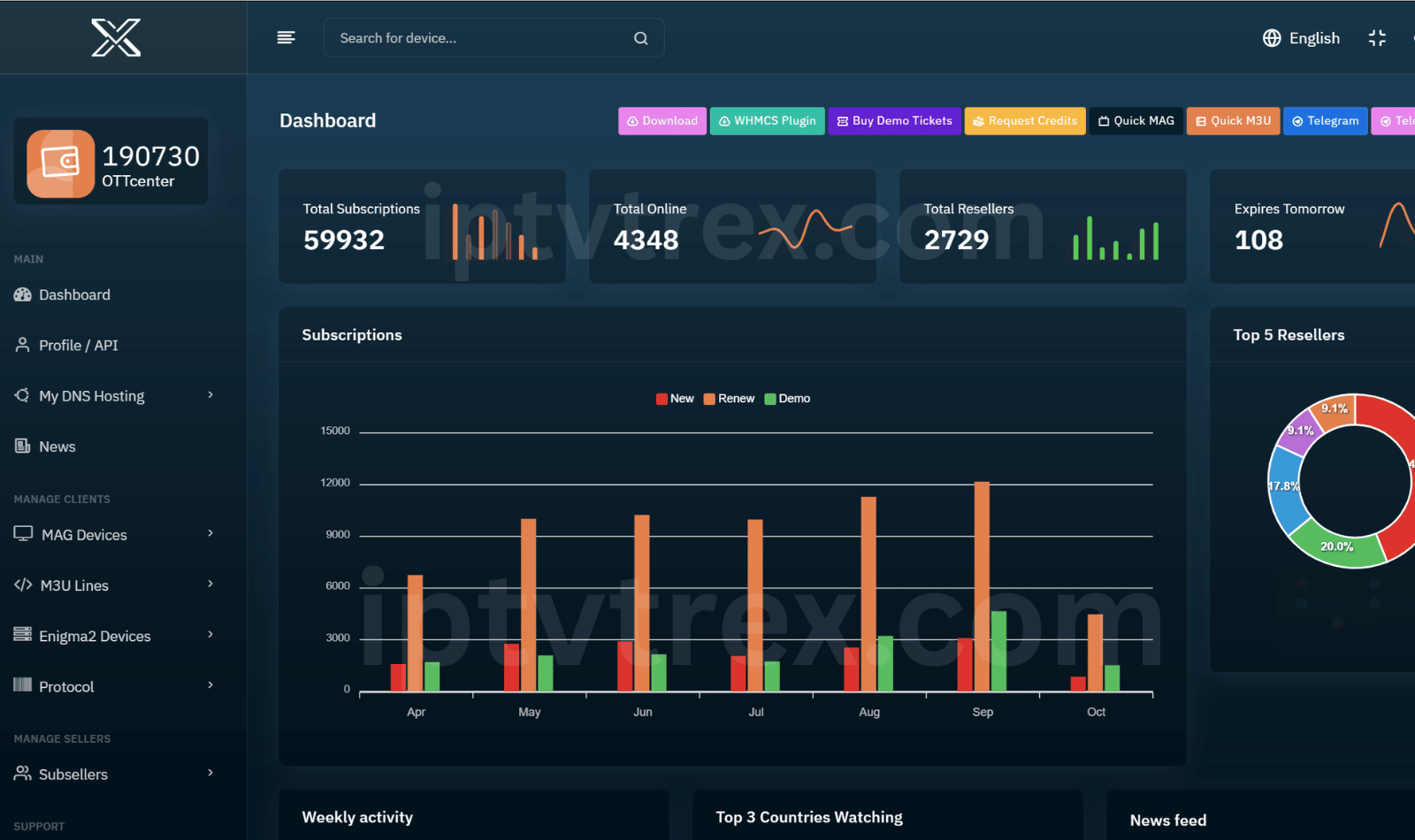The height and width of the screenshot is (840, 1415).
Task: Click the News newspaper icon
Action: 22,446
